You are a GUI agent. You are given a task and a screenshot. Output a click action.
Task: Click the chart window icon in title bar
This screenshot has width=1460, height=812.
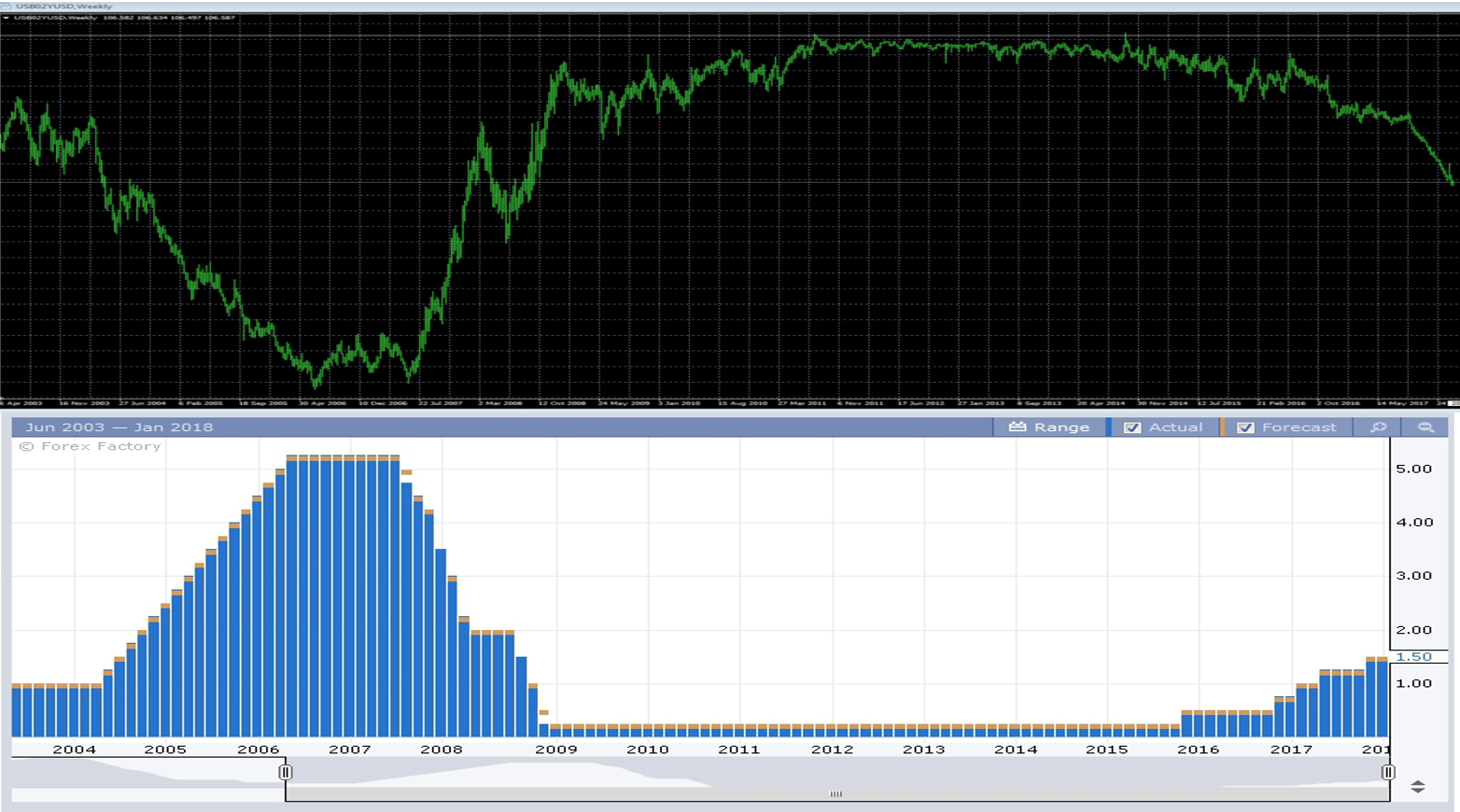click(7, 6)
